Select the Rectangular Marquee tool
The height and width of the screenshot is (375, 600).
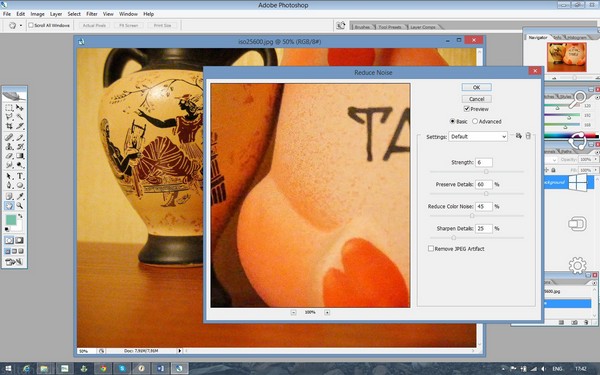pyautogui.click(x=9, y=108)
